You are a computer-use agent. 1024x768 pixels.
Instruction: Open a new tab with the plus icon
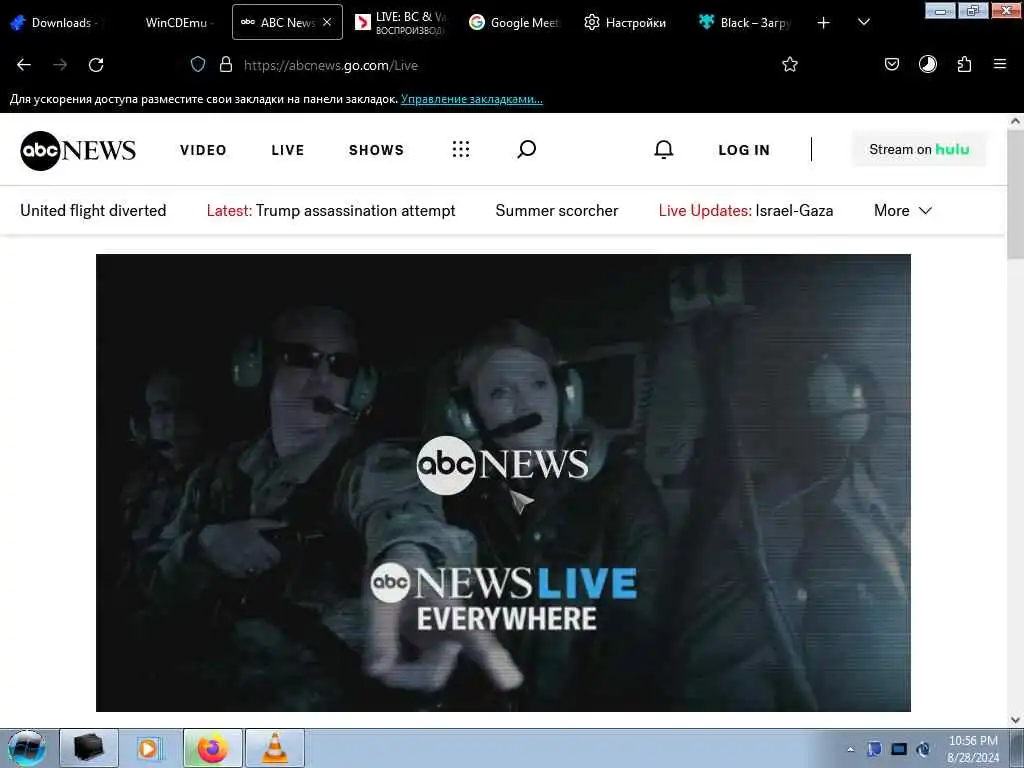pos(824,23)
